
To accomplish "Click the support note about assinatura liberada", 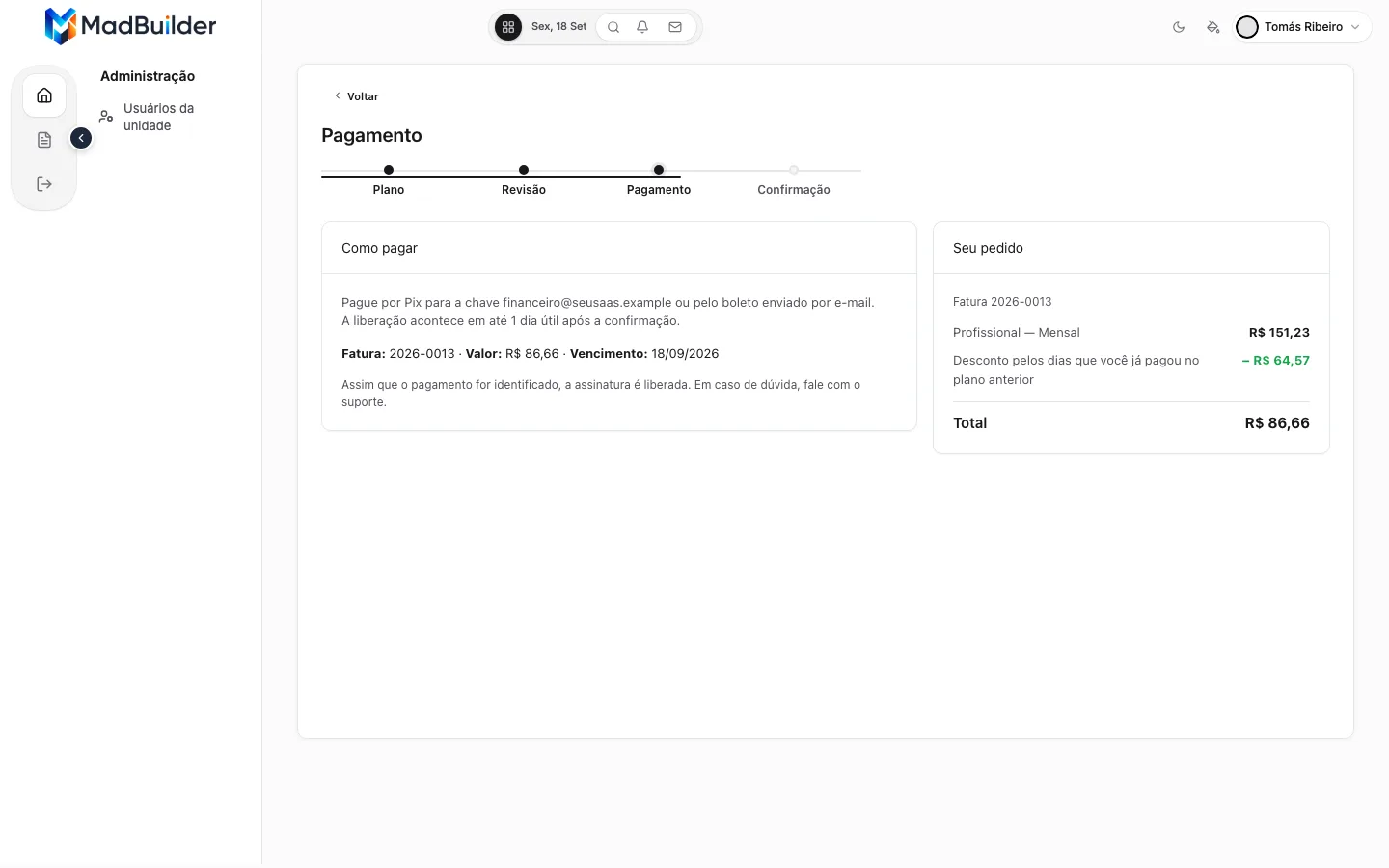I will click(x=601, y=393).
